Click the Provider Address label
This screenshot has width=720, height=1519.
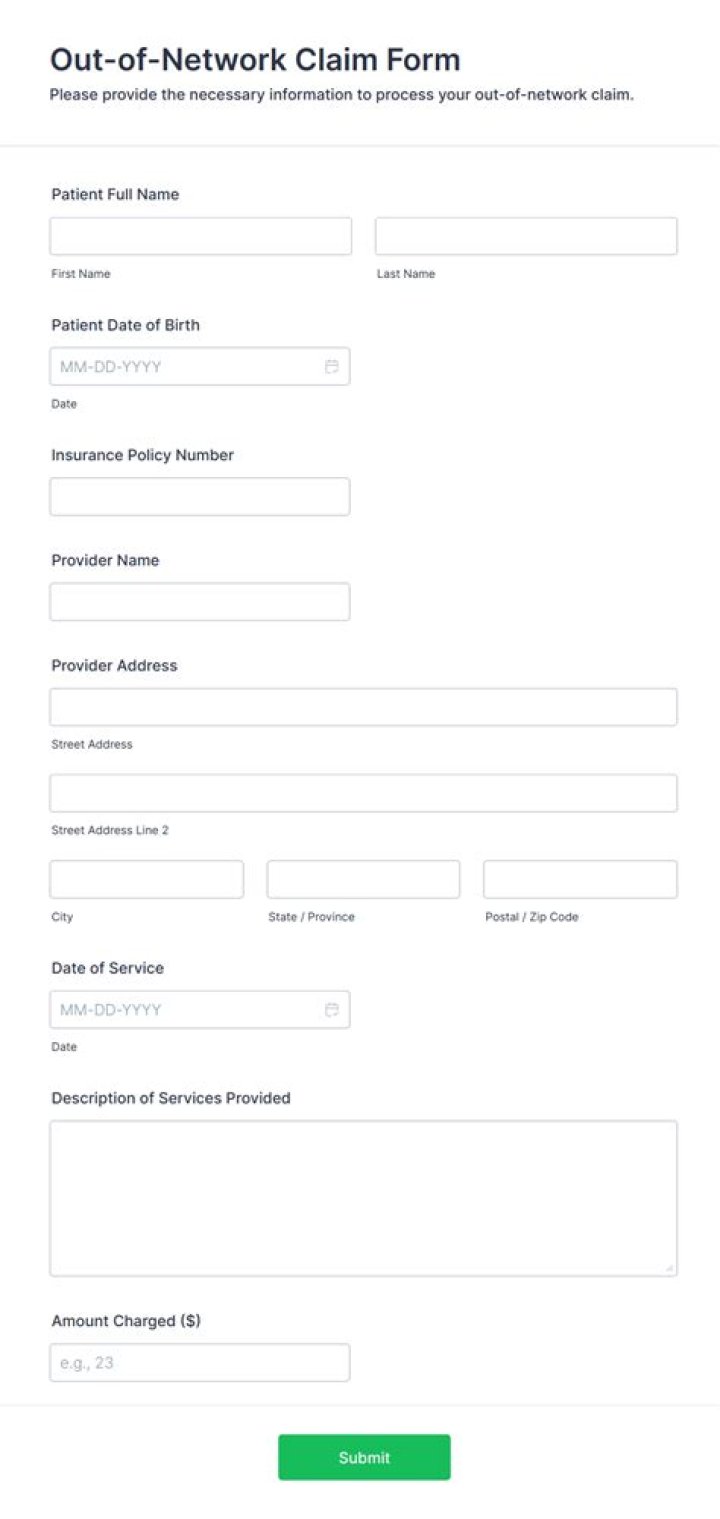(x=114, y=665)
